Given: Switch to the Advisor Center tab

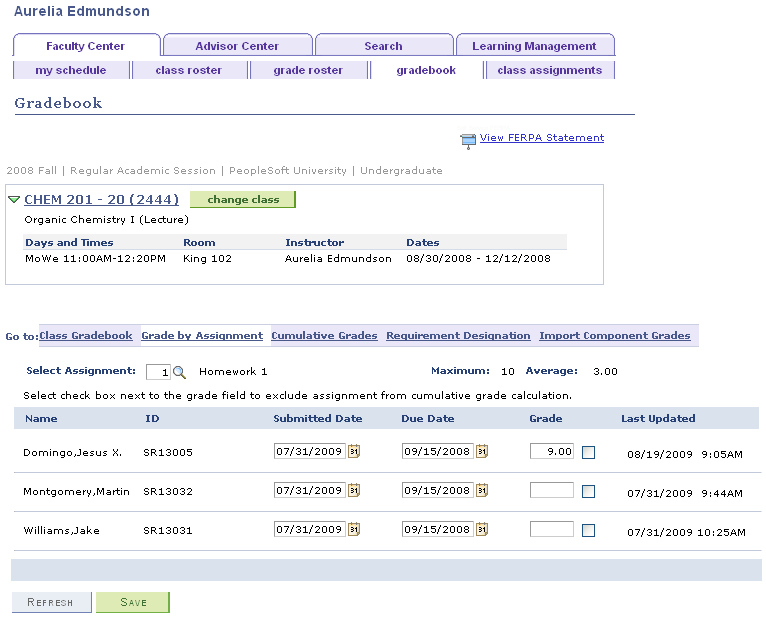Looking at the screenshot, I should [x=237, y=45].
